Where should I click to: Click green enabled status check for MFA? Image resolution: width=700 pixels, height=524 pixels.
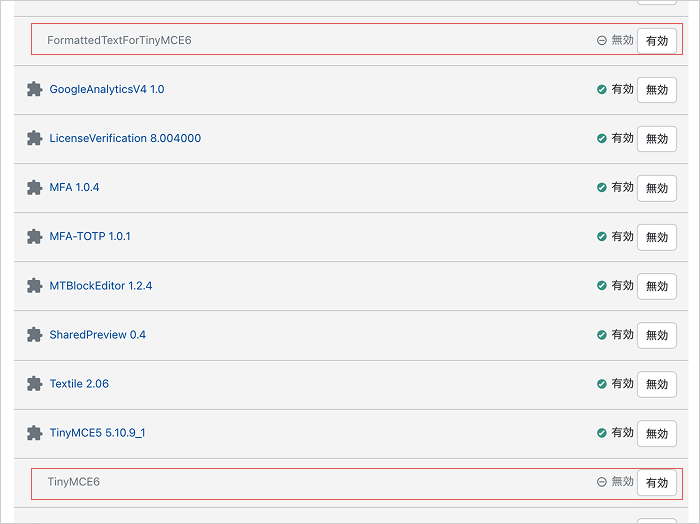pyautogui.click(x=601, y=187)
